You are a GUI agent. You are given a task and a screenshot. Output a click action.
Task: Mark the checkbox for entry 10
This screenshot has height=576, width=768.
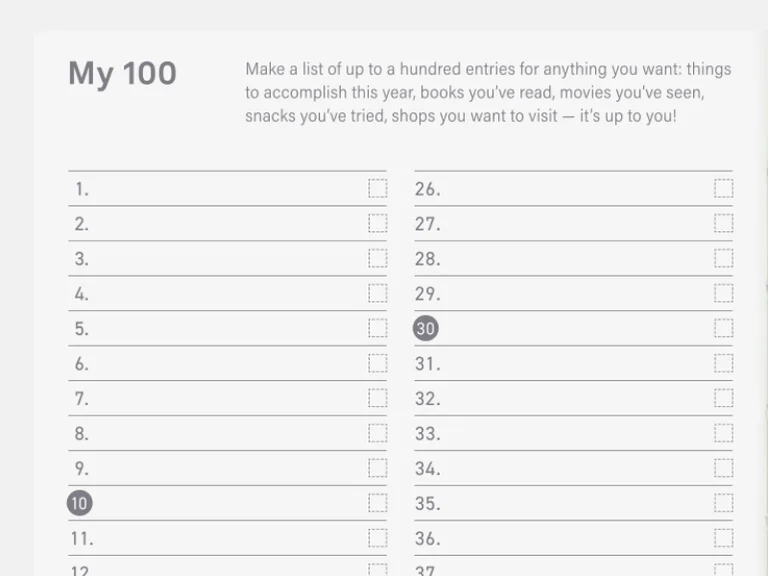pyautogui.click(x=378, y=503)
